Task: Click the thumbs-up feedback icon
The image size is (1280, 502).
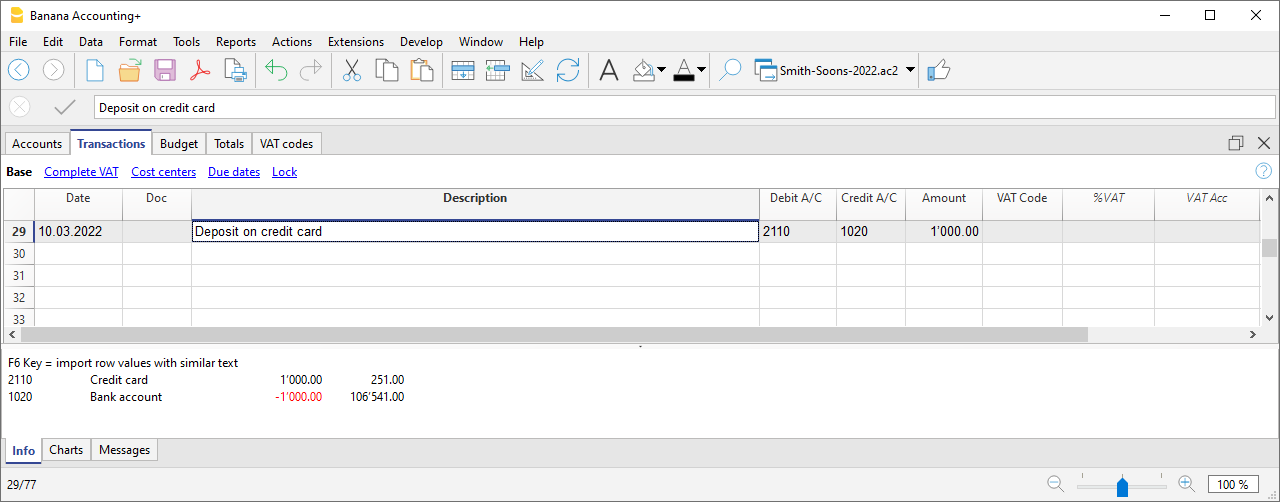Action: pyautogui.click(x=938, y=70)
